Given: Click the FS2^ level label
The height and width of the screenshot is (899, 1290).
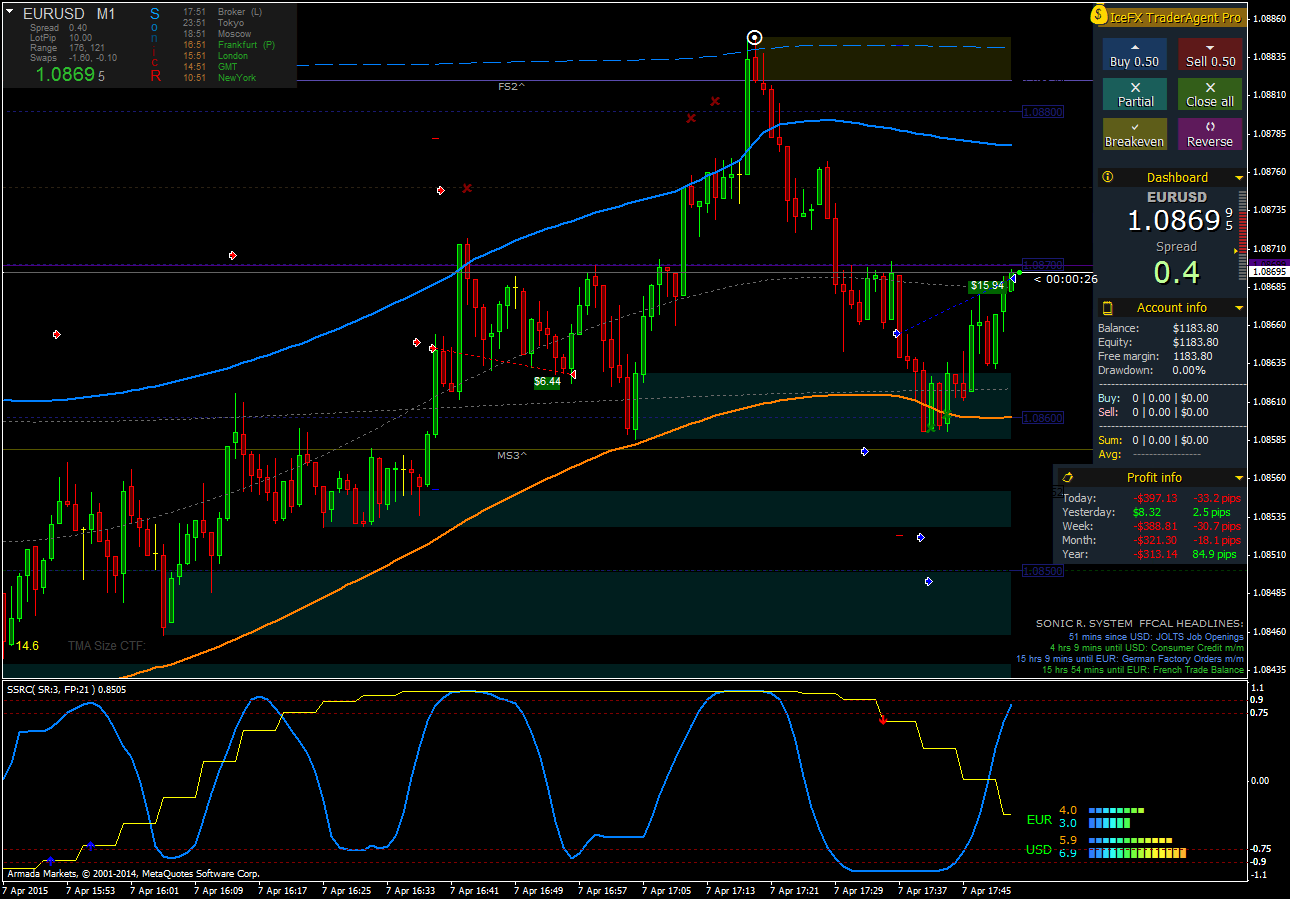Looking at the screenshot, I should [511, 87].
